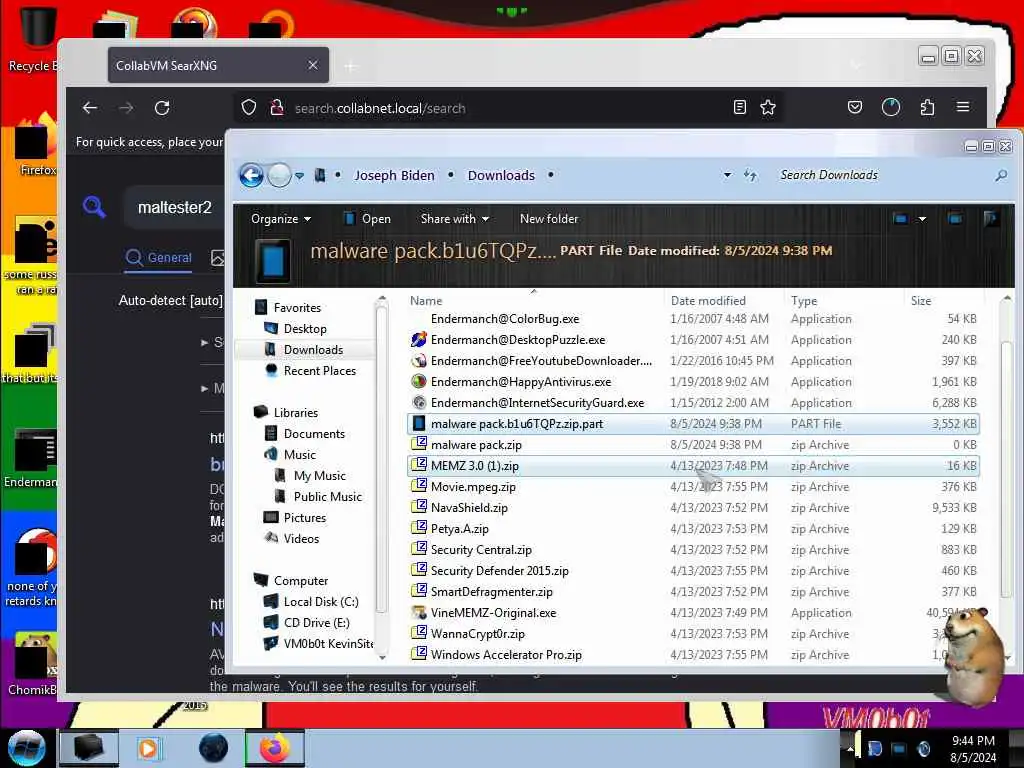Switch to the General search tab

point(158,257)
